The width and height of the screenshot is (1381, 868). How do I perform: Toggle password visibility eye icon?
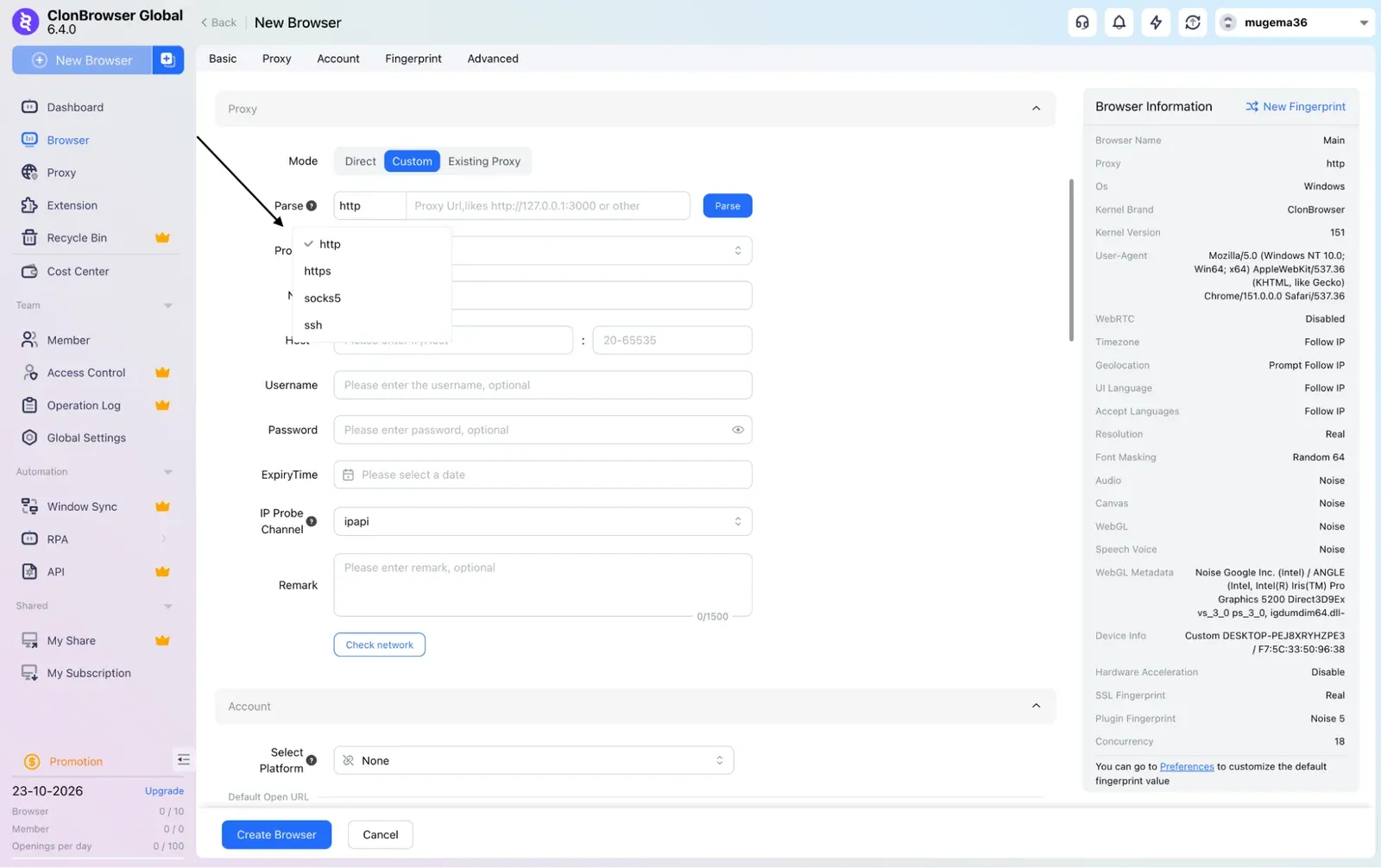(738, 430)
